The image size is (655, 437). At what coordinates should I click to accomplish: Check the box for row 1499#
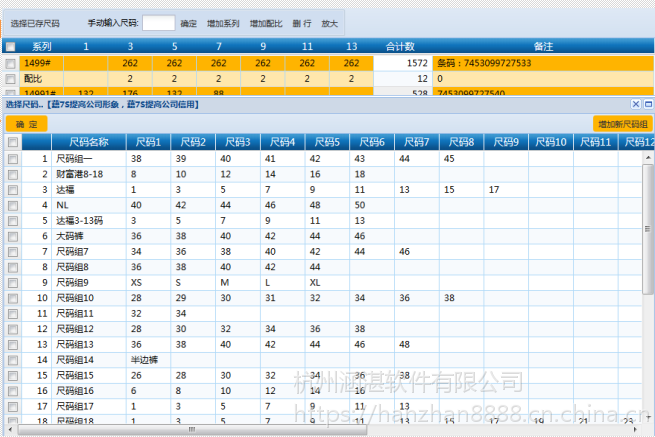10,64
